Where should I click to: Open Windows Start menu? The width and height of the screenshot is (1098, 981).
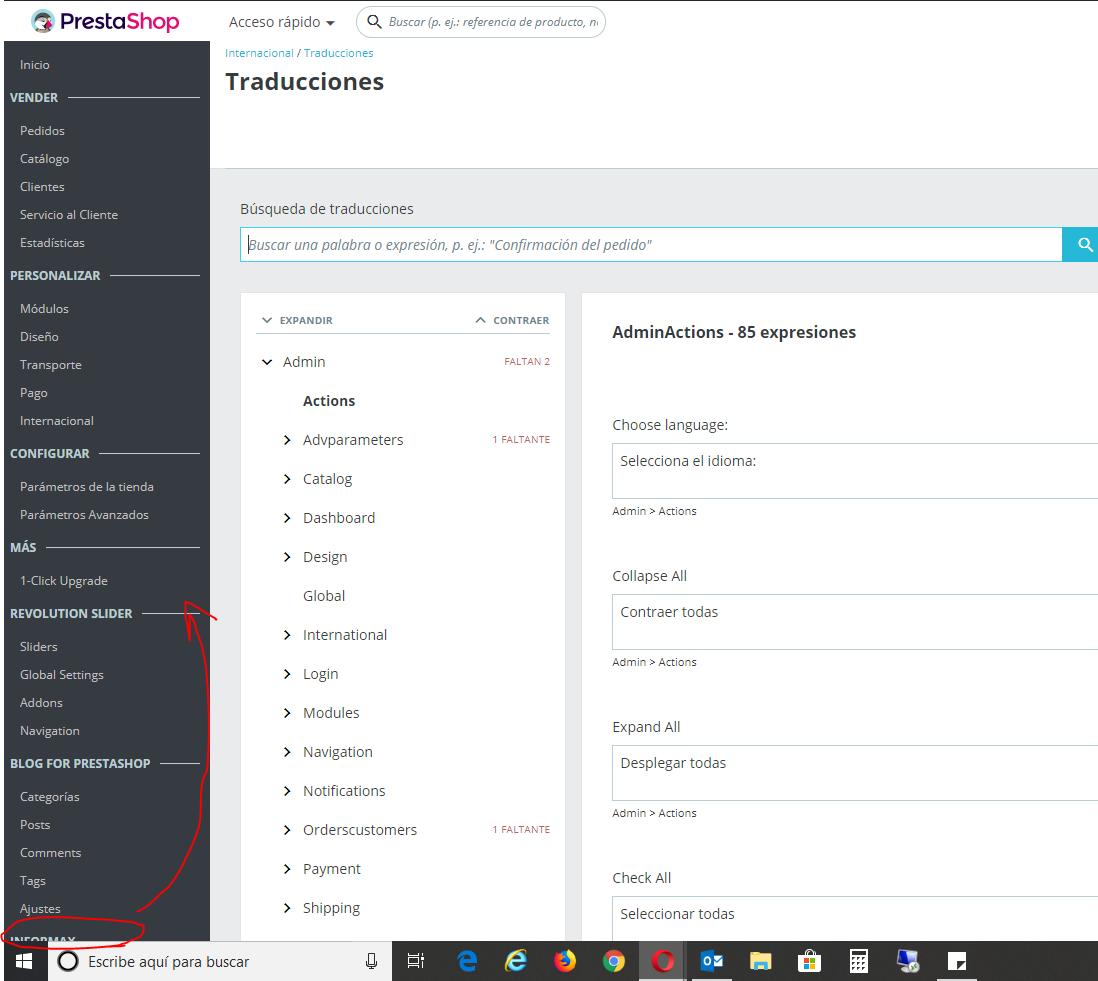(x=24, y=961)
